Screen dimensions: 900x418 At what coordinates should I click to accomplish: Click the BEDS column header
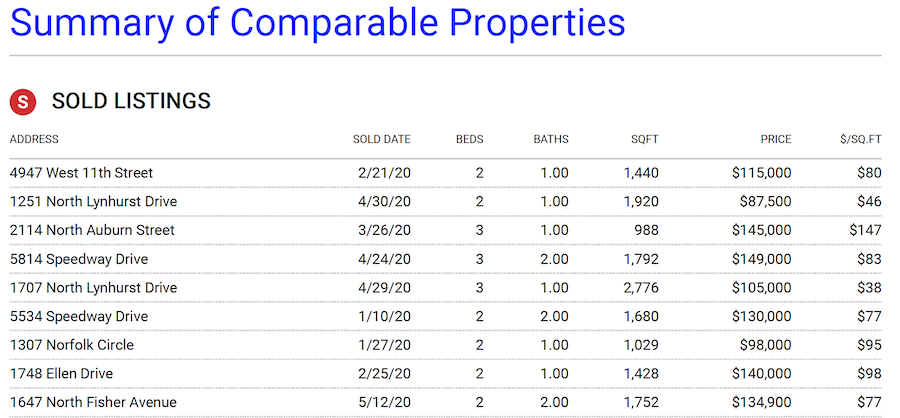(470, 139)
